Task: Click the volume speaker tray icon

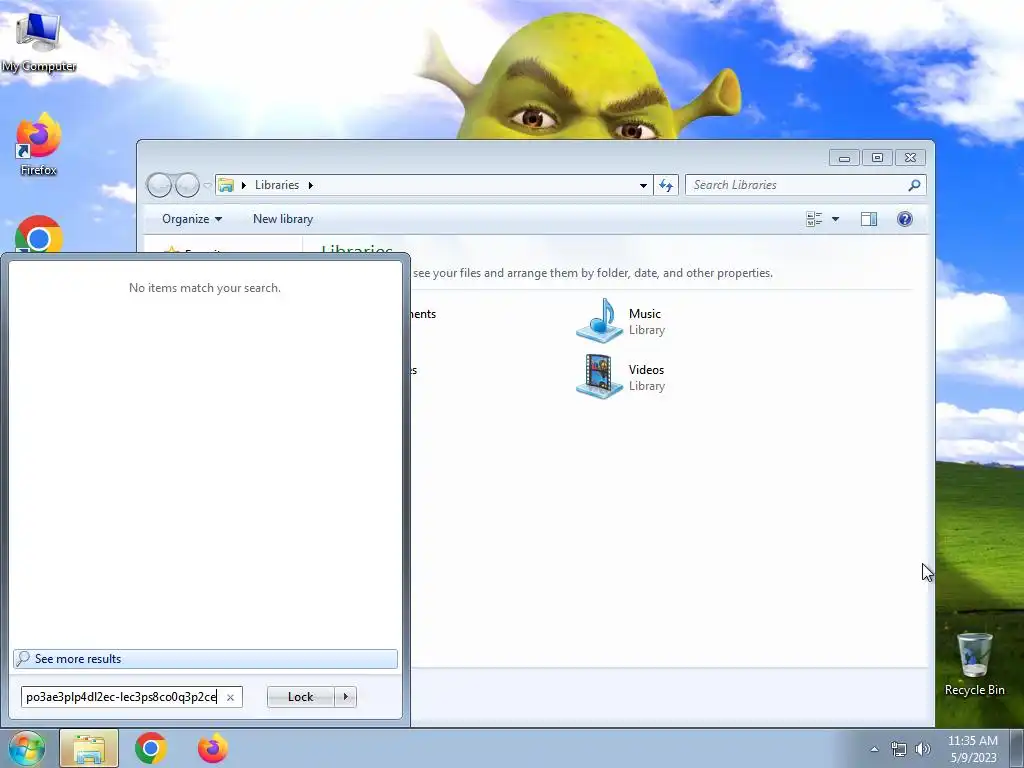Action: [x=922, y=749]
